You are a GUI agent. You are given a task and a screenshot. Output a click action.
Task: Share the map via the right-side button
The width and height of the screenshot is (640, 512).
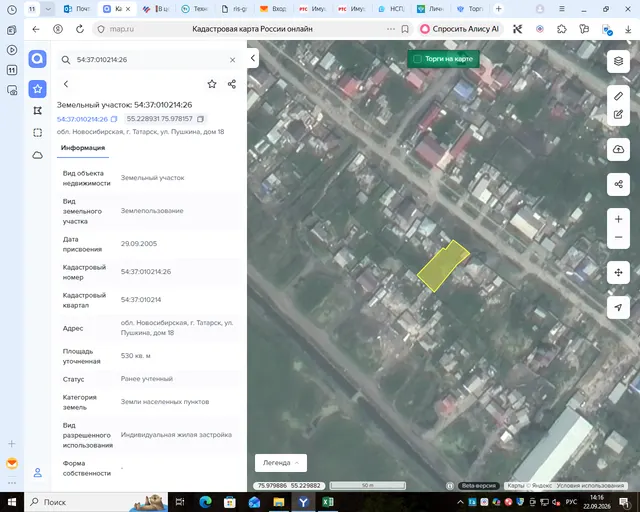click(618, 184)
